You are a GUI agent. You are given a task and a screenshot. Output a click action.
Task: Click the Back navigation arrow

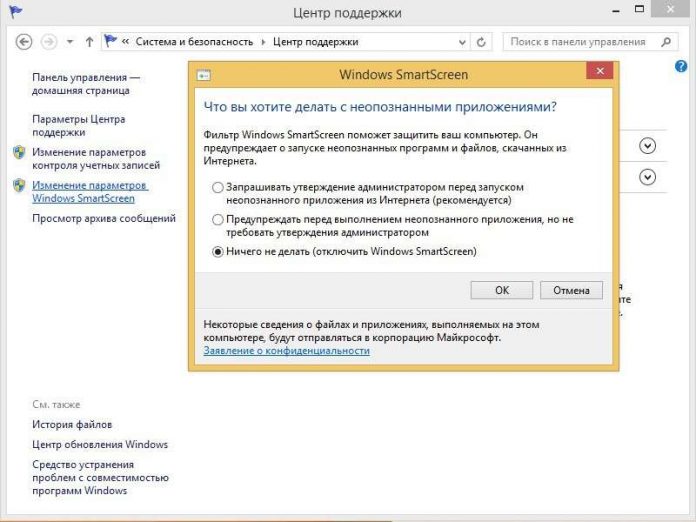(x=24, y=42)
